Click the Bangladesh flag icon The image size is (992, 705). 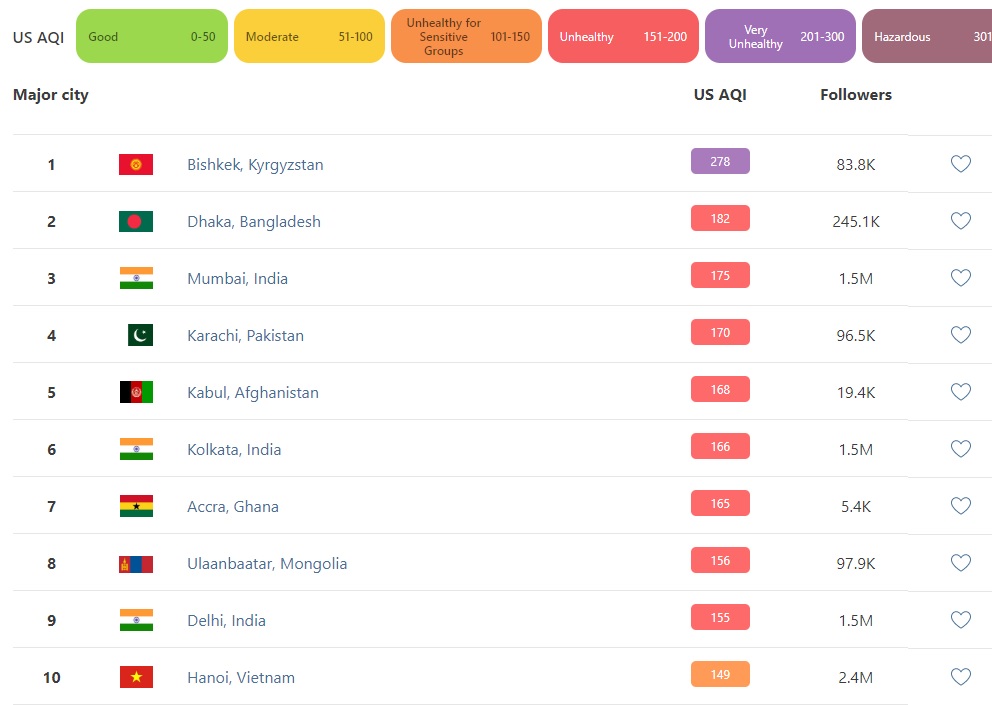point(136,221)
